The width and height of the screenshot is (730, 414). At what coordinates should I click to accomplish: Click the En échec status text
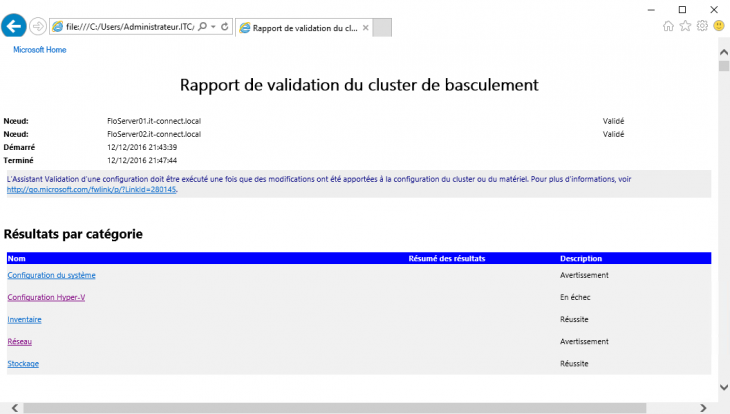(x=575, y=297)
